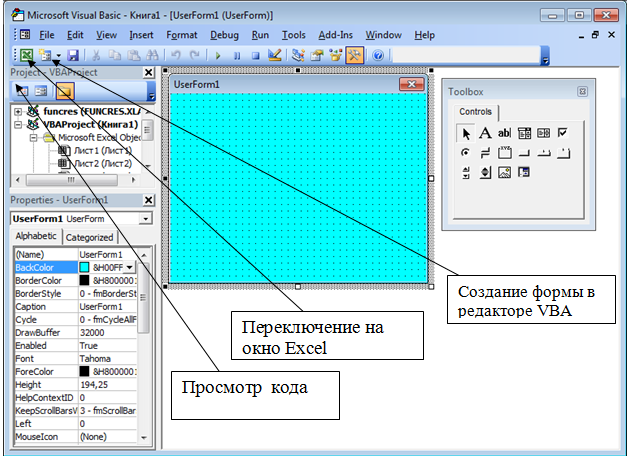Switch to the Categorized properties tab
The height and width of the screenshot is (456, 627).
coord(90,237)
